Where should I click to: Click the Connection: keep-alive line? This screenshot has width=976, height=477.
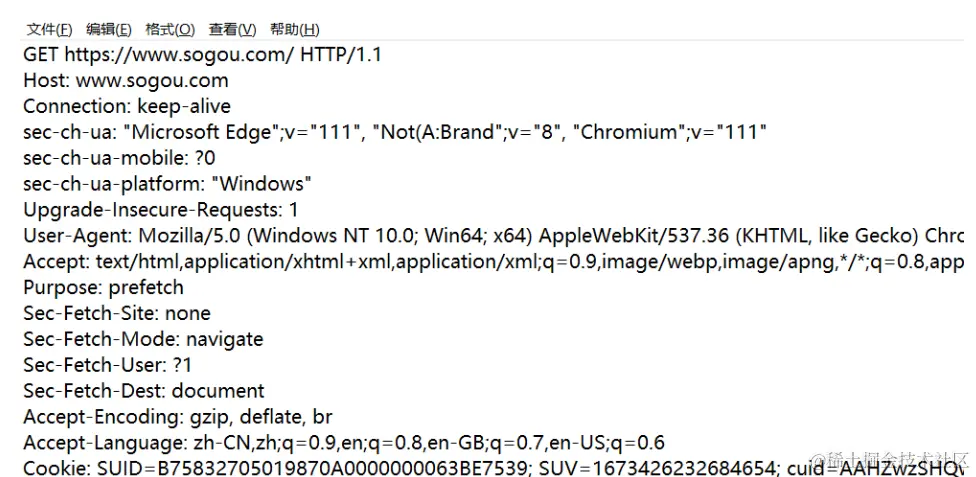[x=127, y=106]
